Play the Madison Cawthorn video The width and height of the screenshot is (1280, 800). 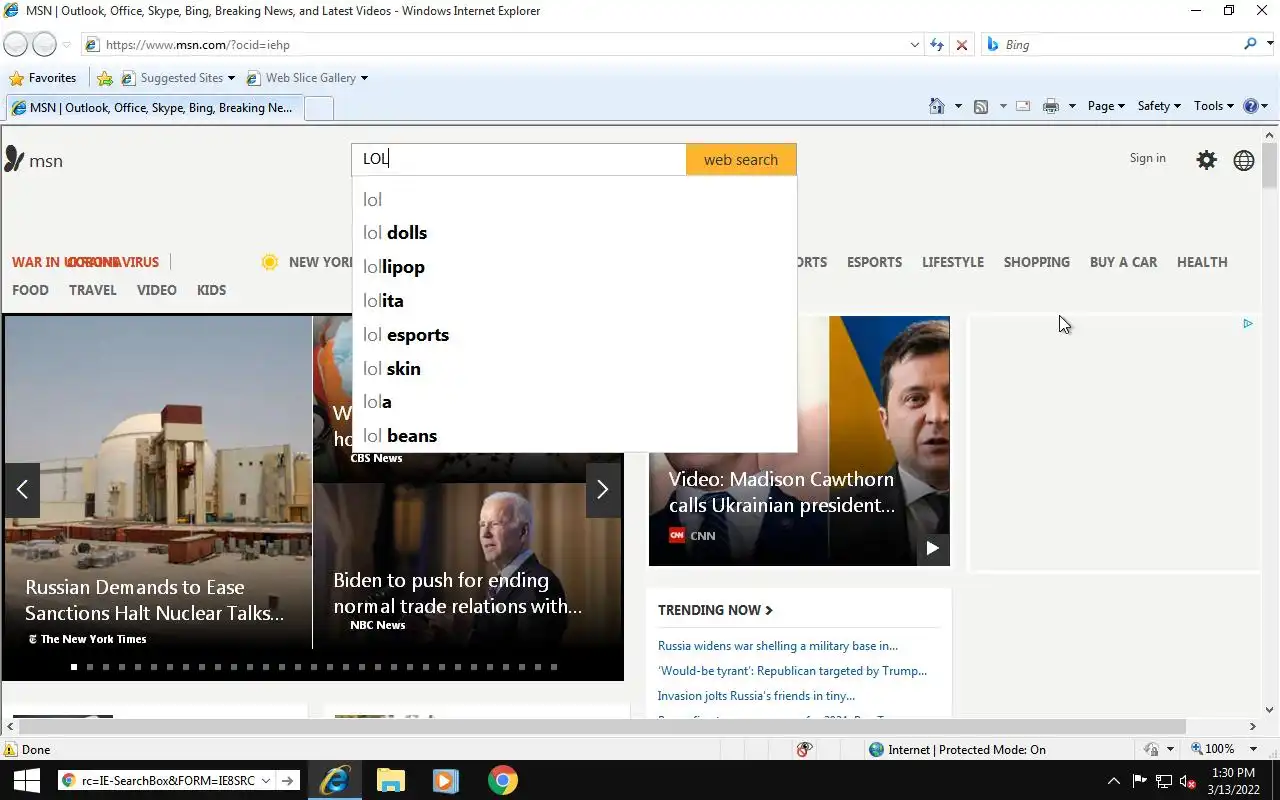coord(932,548)
